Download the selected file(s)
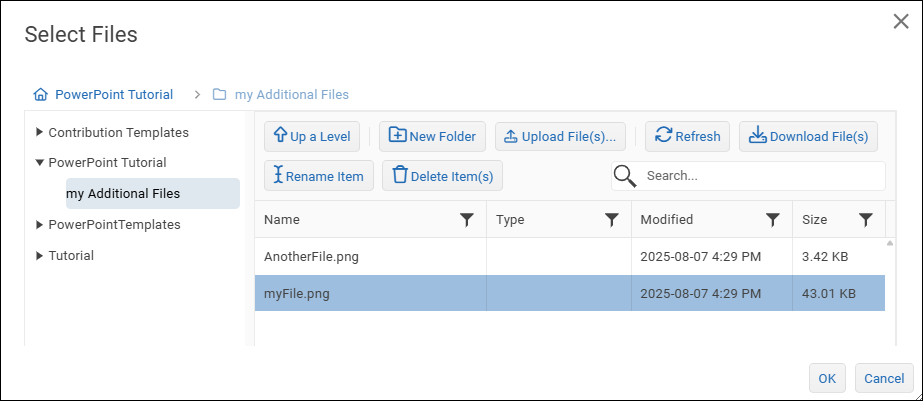The width and height of the screenshot is (923, 401). 808,136
